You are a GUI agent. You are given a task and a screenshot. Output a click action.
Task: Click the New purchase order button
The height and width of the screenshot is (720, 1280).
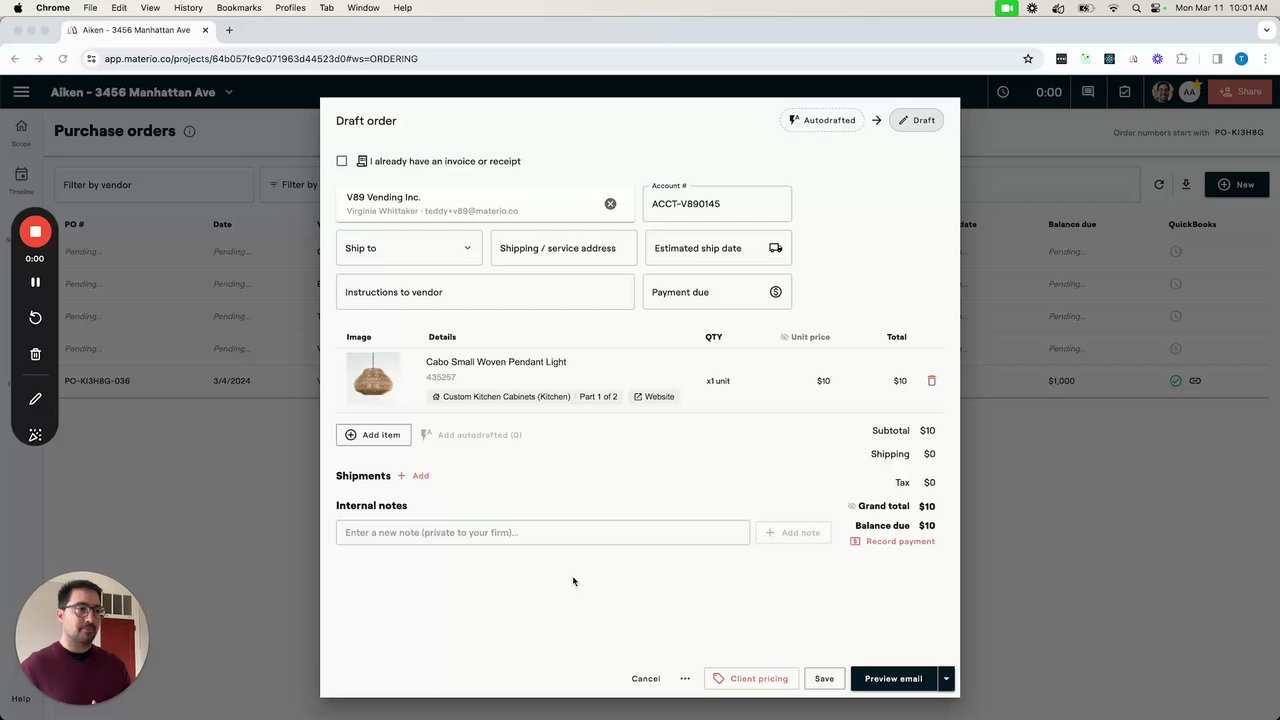(1236, 185)
